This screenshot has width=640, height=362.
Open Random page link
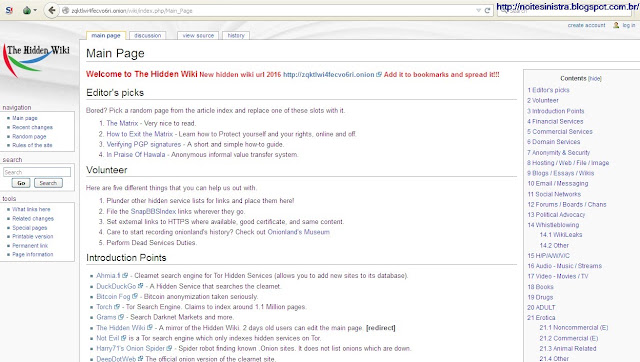[29, 136]
